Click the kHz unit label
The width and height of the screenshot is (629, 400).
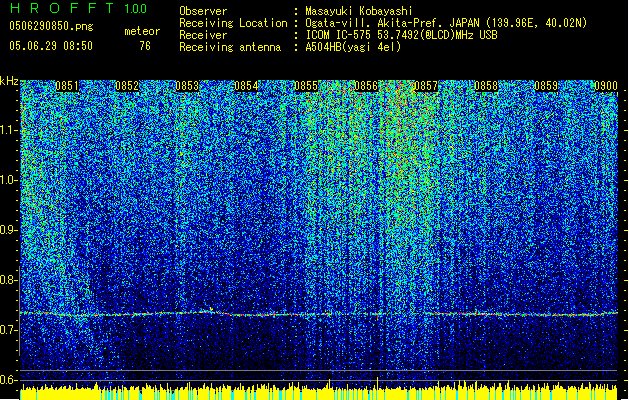(x=9, y=81)
